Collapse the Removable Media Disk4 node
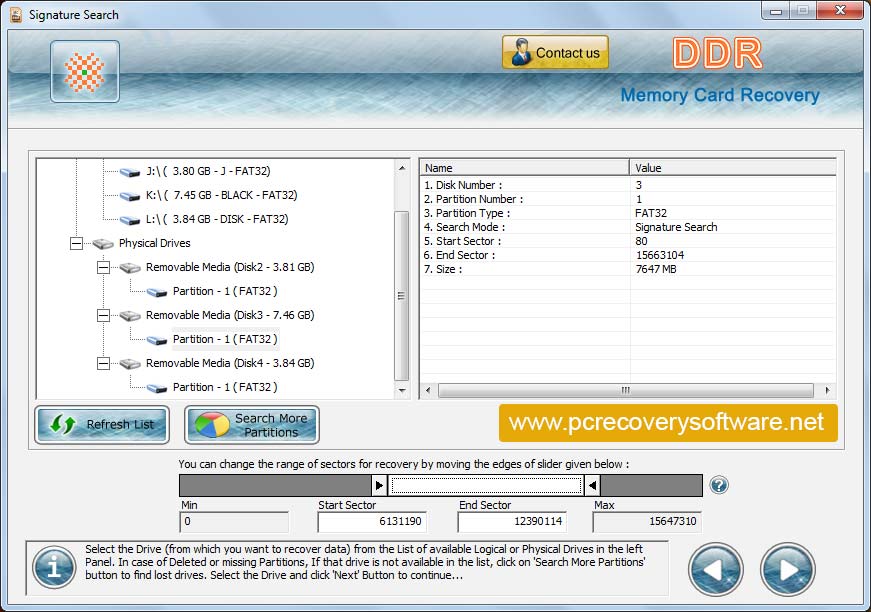 point(103,363)
